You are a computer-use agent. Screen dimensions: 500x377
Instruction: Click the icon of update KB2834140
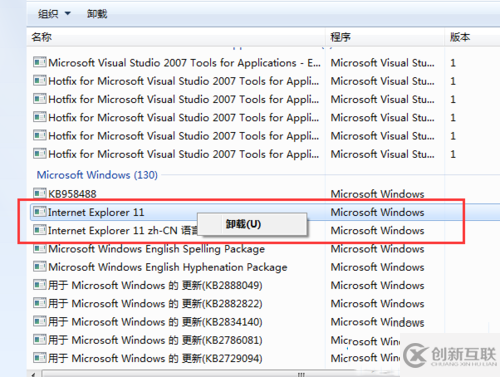40,321
